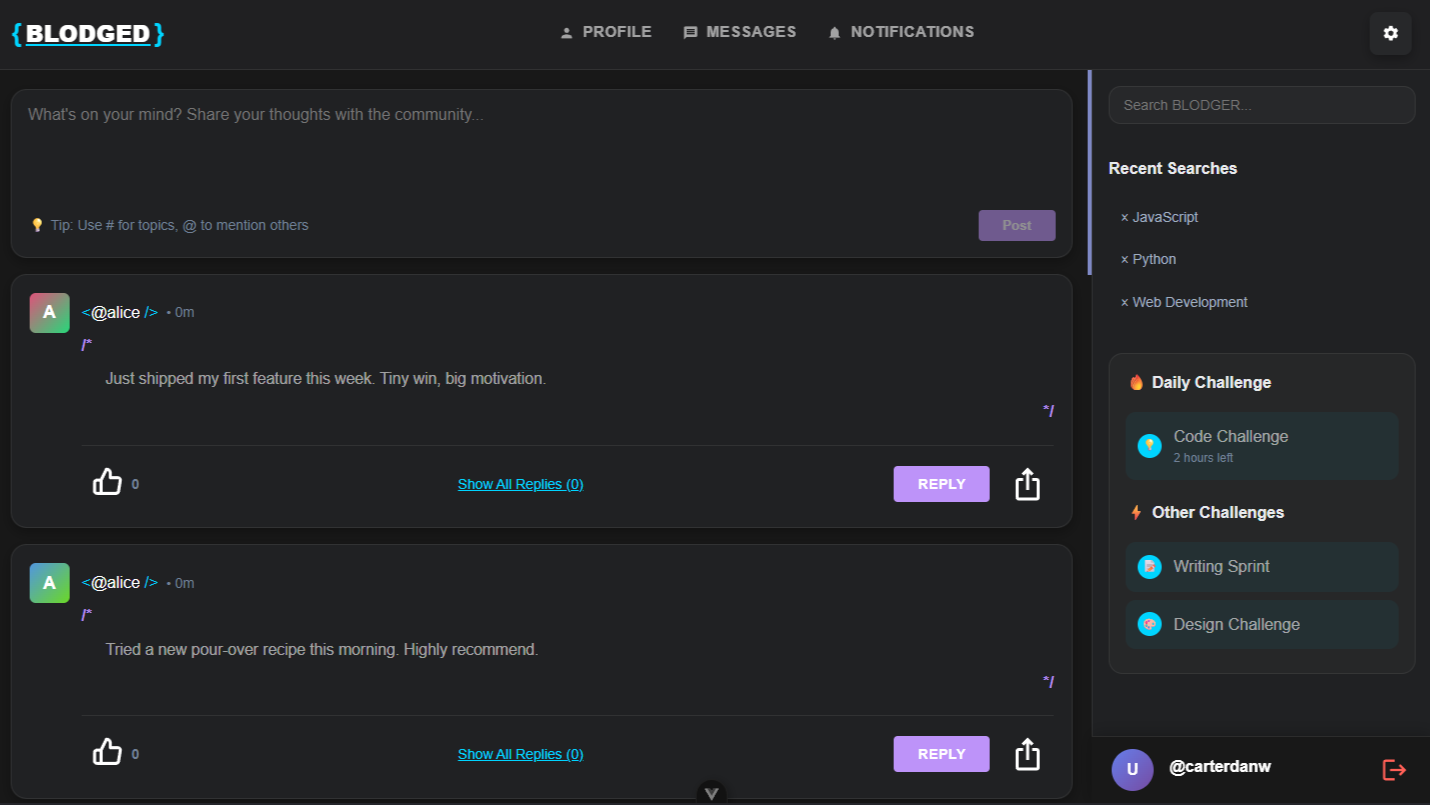Like alice's first feature post
Screen dimensions: 1430x805
[107, 483]
